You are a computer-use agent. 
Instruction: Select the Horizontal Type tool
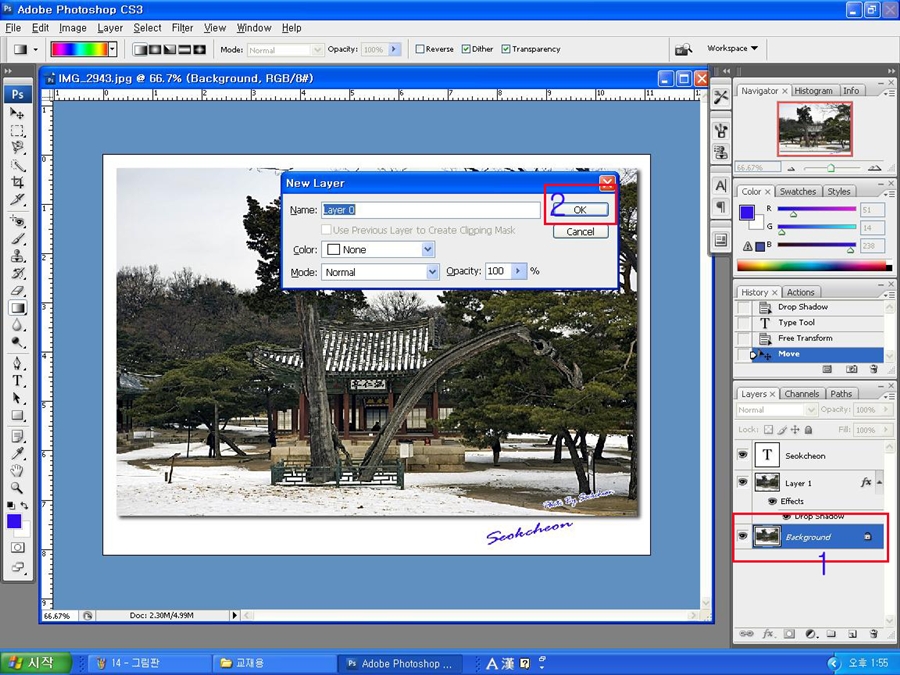[17, 381]
